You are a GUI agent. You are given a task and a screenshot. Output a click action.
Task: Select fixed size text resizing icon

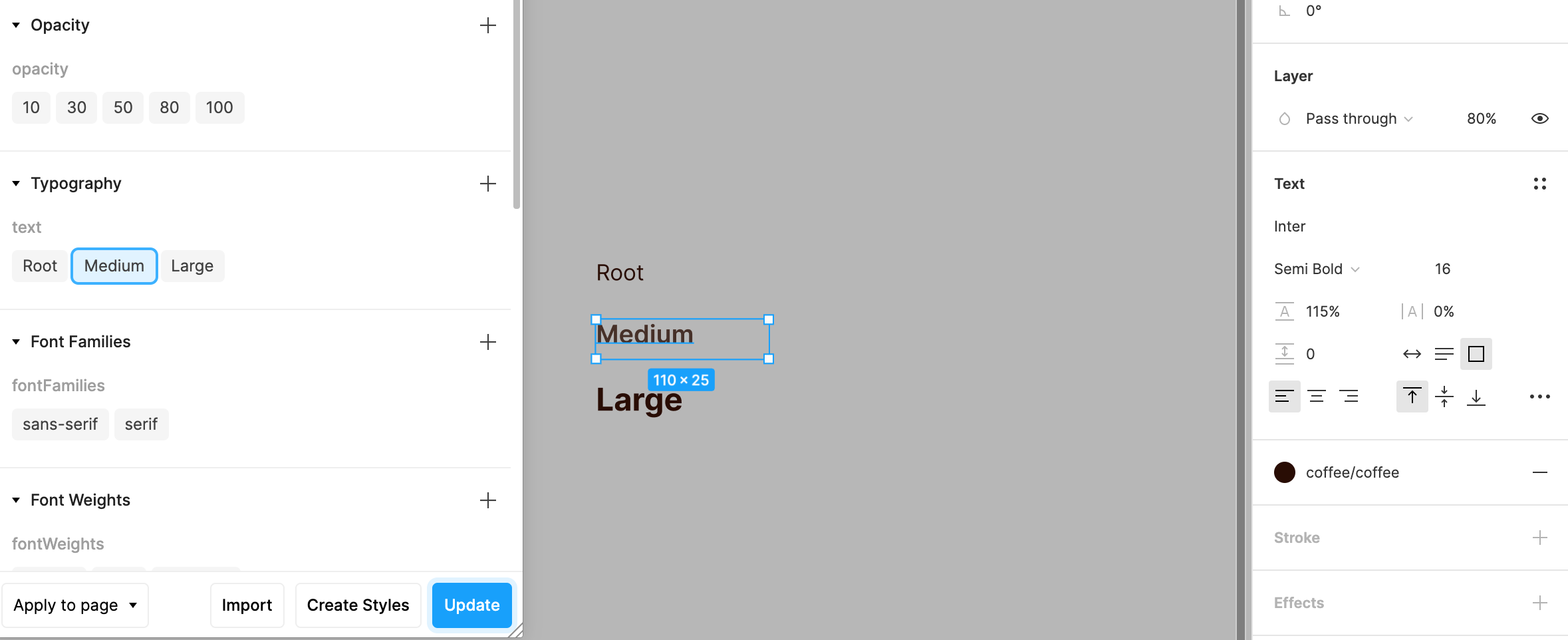[1476, 354]
